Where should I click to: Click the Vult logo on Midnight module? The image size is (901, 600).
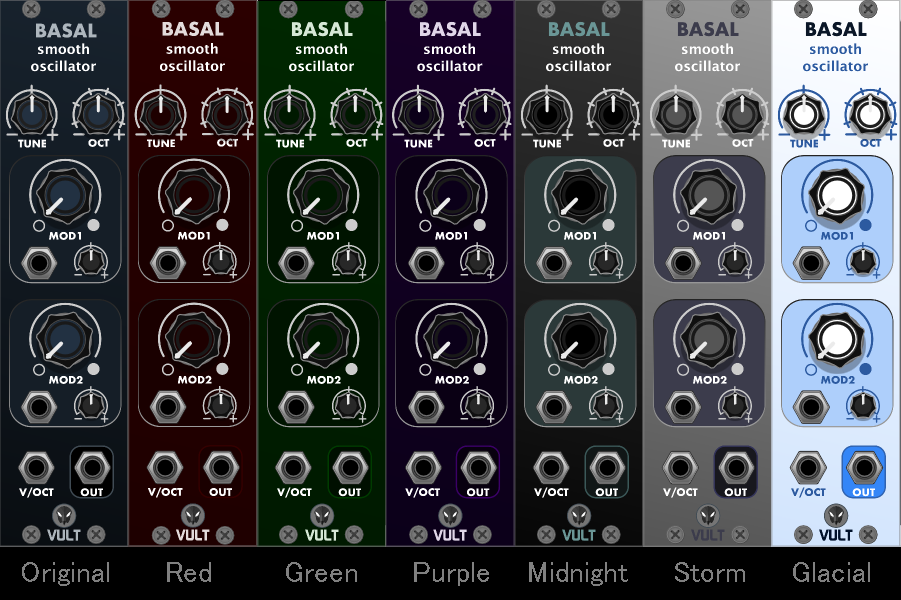[x=579, y=515]
